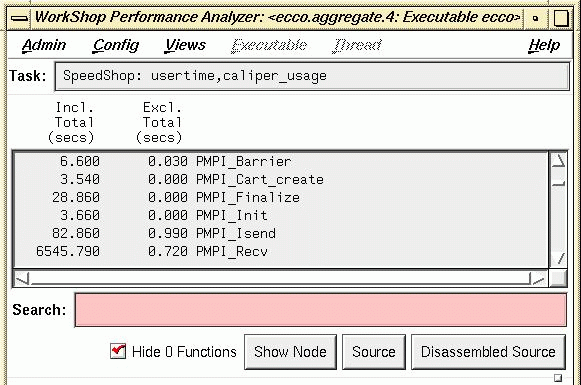
Task: Click the Show Node button
Action: (290, 352)
